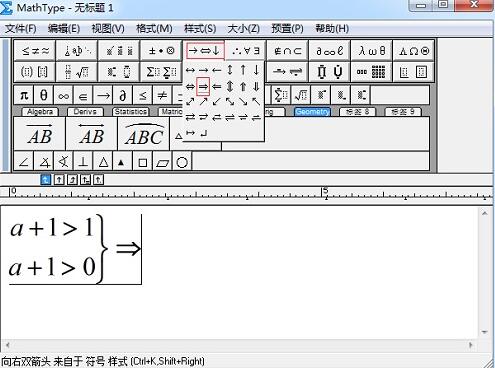Open the operator symbols palette ±•⊗
The width and height of the screenshot is (495, 368).
tap(161, 51)
